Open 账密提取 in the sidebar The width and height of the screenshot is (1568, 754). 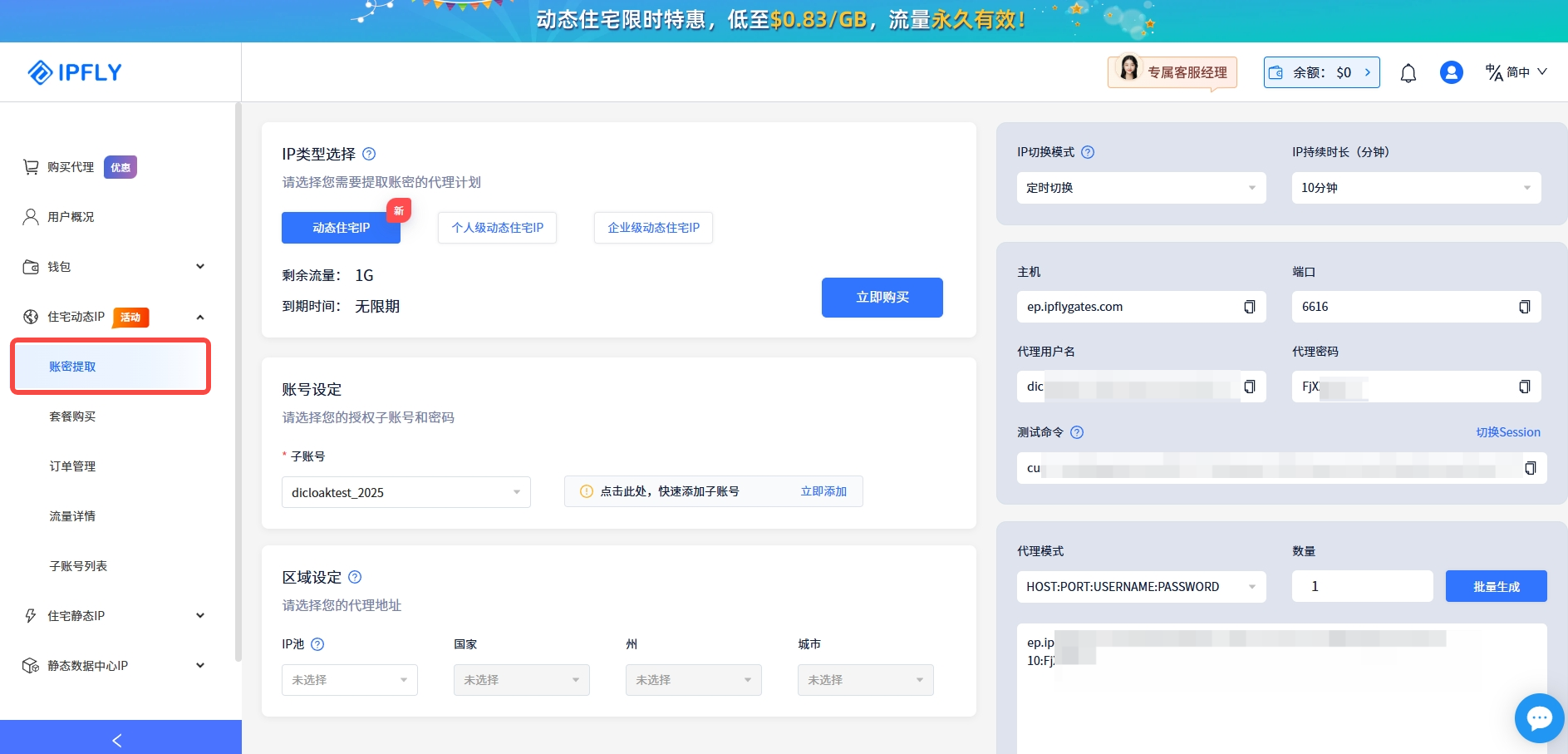pos(111,367)
